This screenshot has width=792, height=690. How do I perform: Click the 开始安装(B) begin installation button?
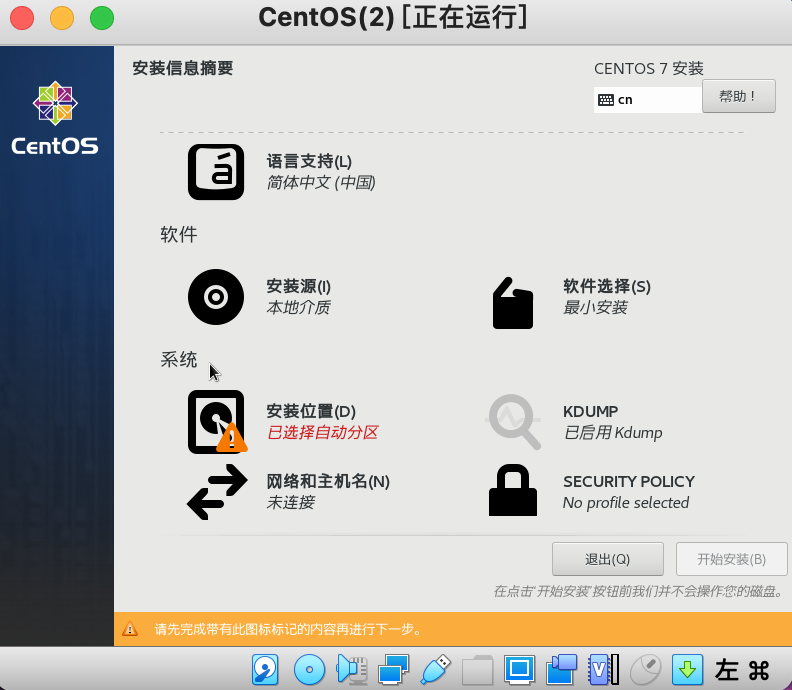[x=731, y=559]
